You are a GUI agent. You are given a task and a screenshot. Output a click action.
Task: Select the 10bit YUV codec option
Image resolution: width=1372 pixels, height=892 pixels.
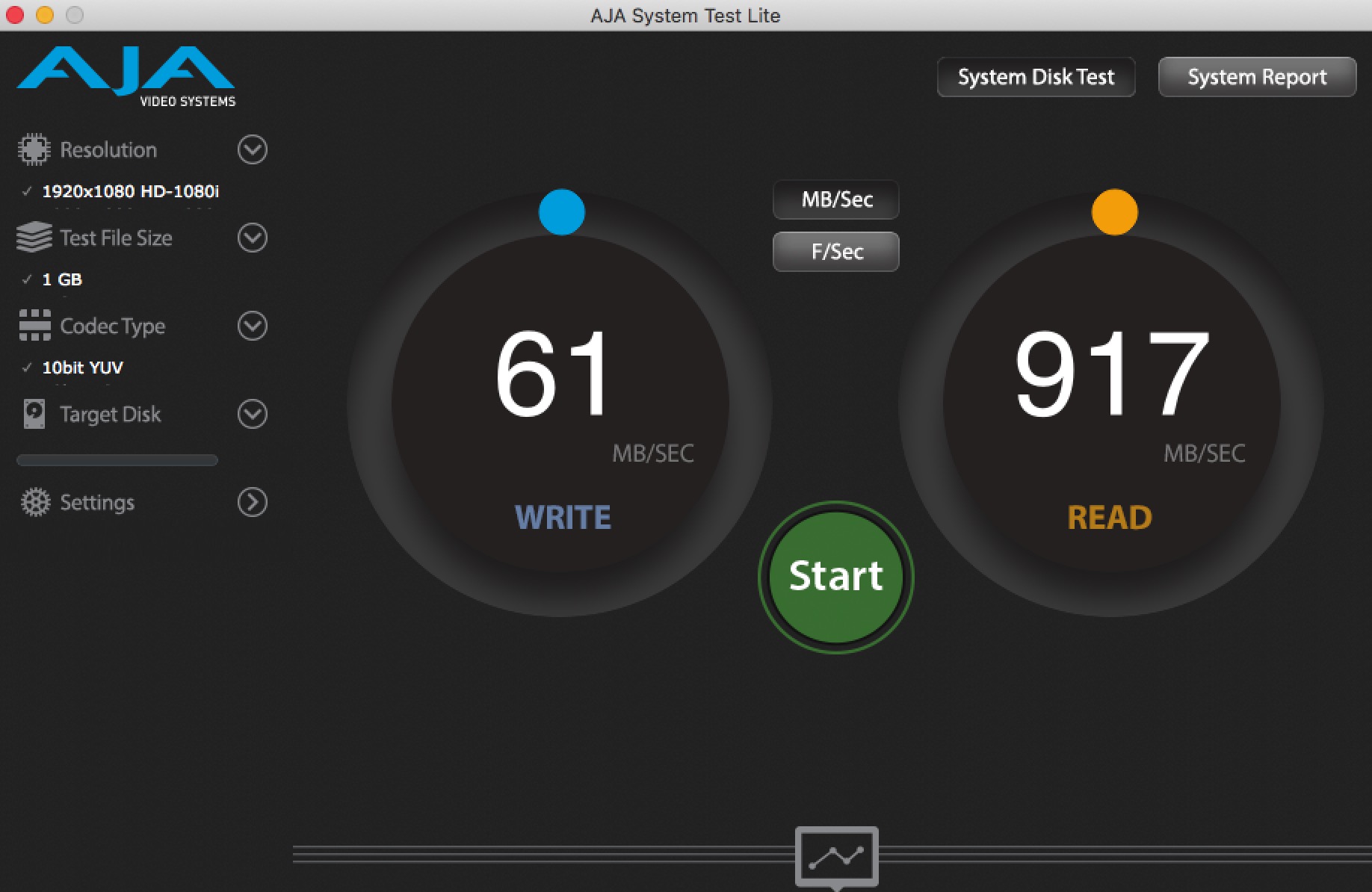pos(82,368)
